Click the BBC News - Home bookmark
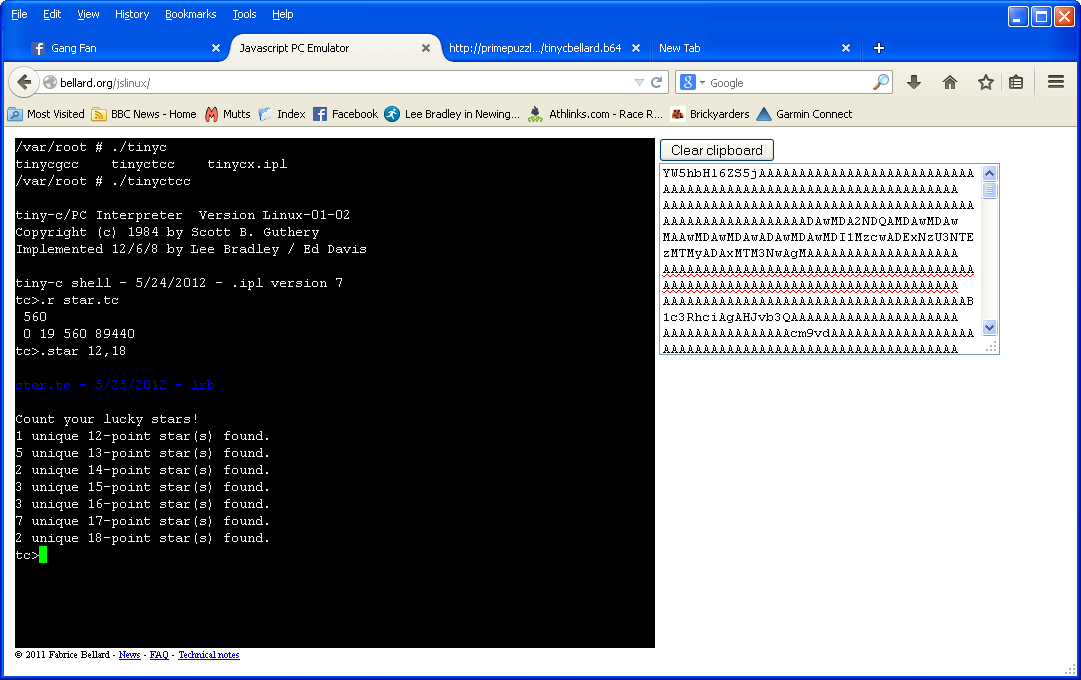This screenshot has width=1081, height=680. (x=144, y=114)
